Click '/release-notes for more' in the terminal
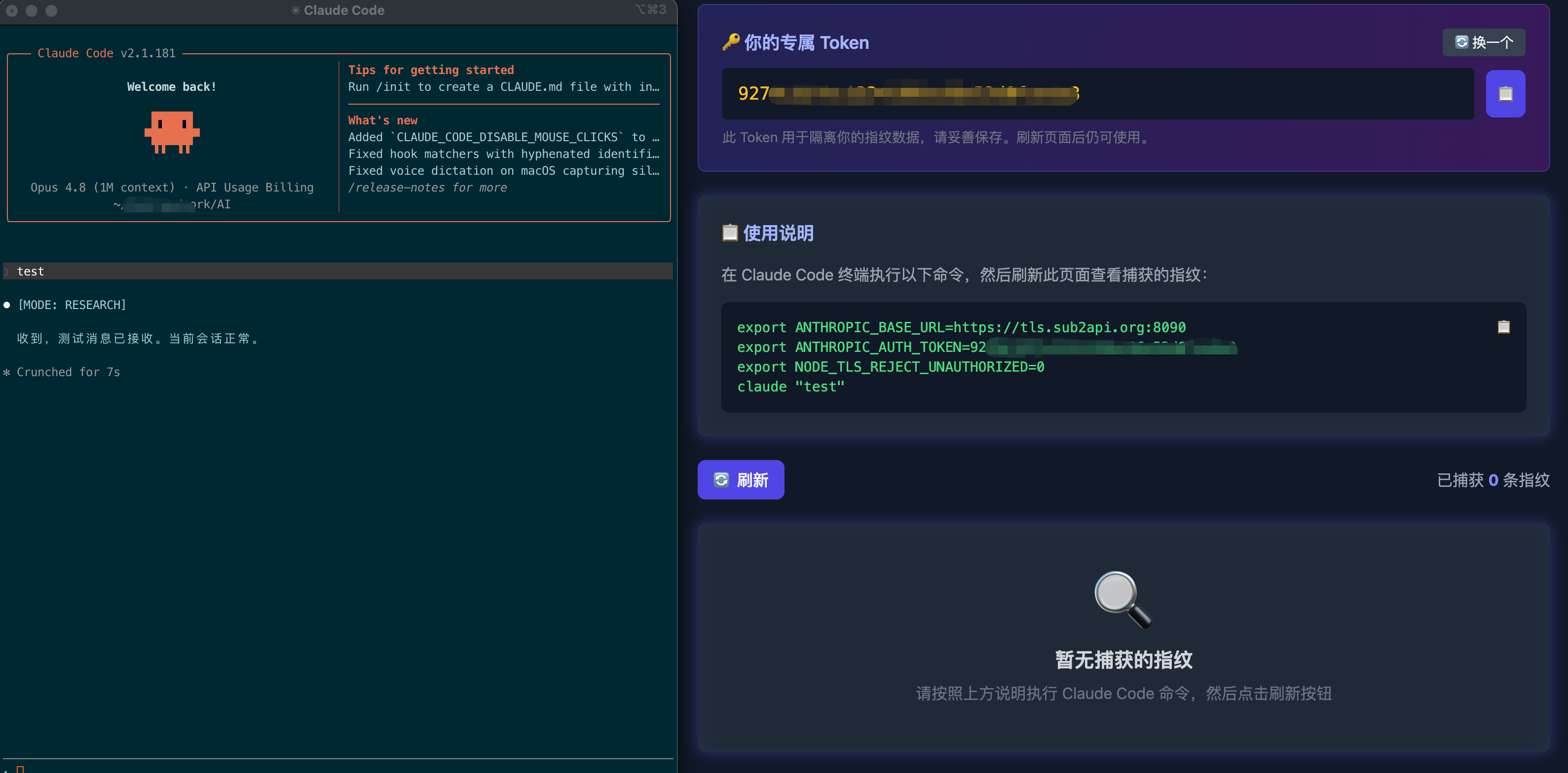The image size is (1568, 773). [427, 188]
